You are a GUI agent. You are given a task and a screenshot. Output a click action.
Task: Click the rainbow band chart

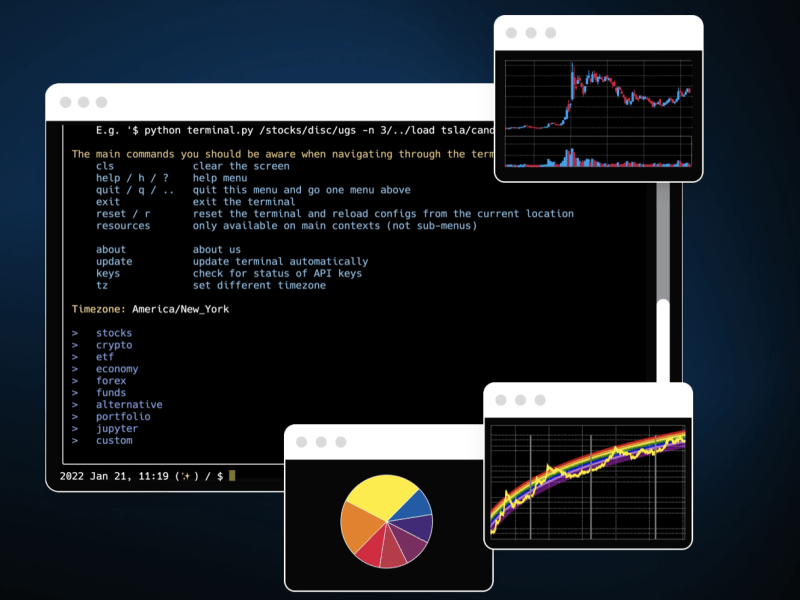click(x=588, y=480)
